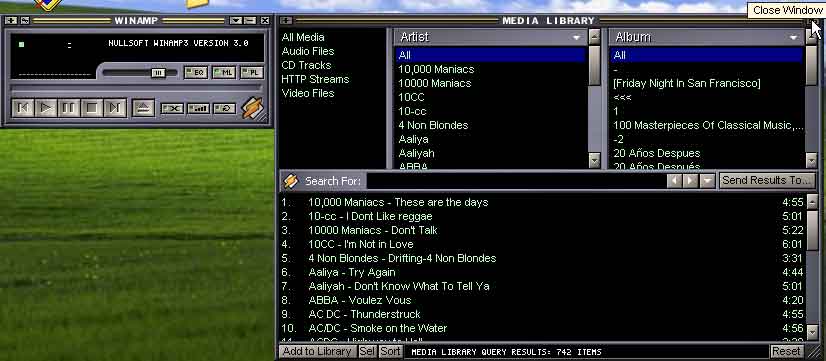Skip to the previous track
This screenshot has height=361, width=826.
click(x=24, y=108)
